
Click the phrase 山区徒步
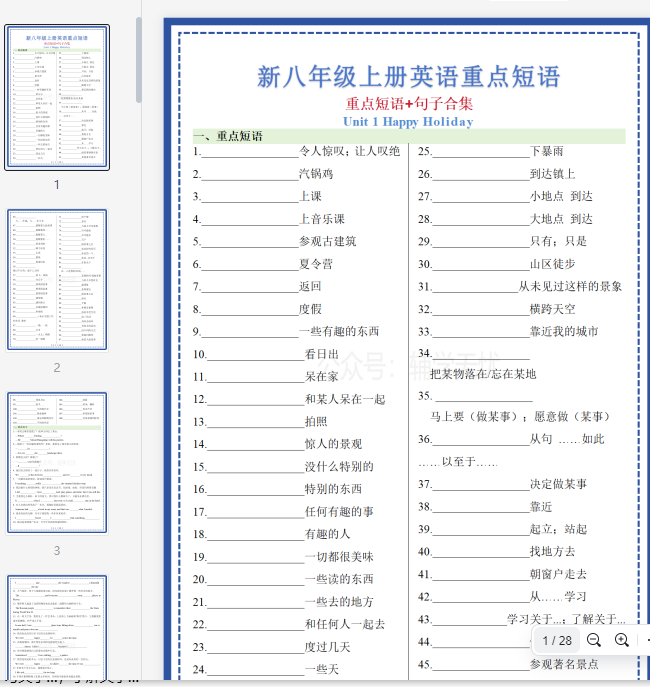[x=552, y=264]
